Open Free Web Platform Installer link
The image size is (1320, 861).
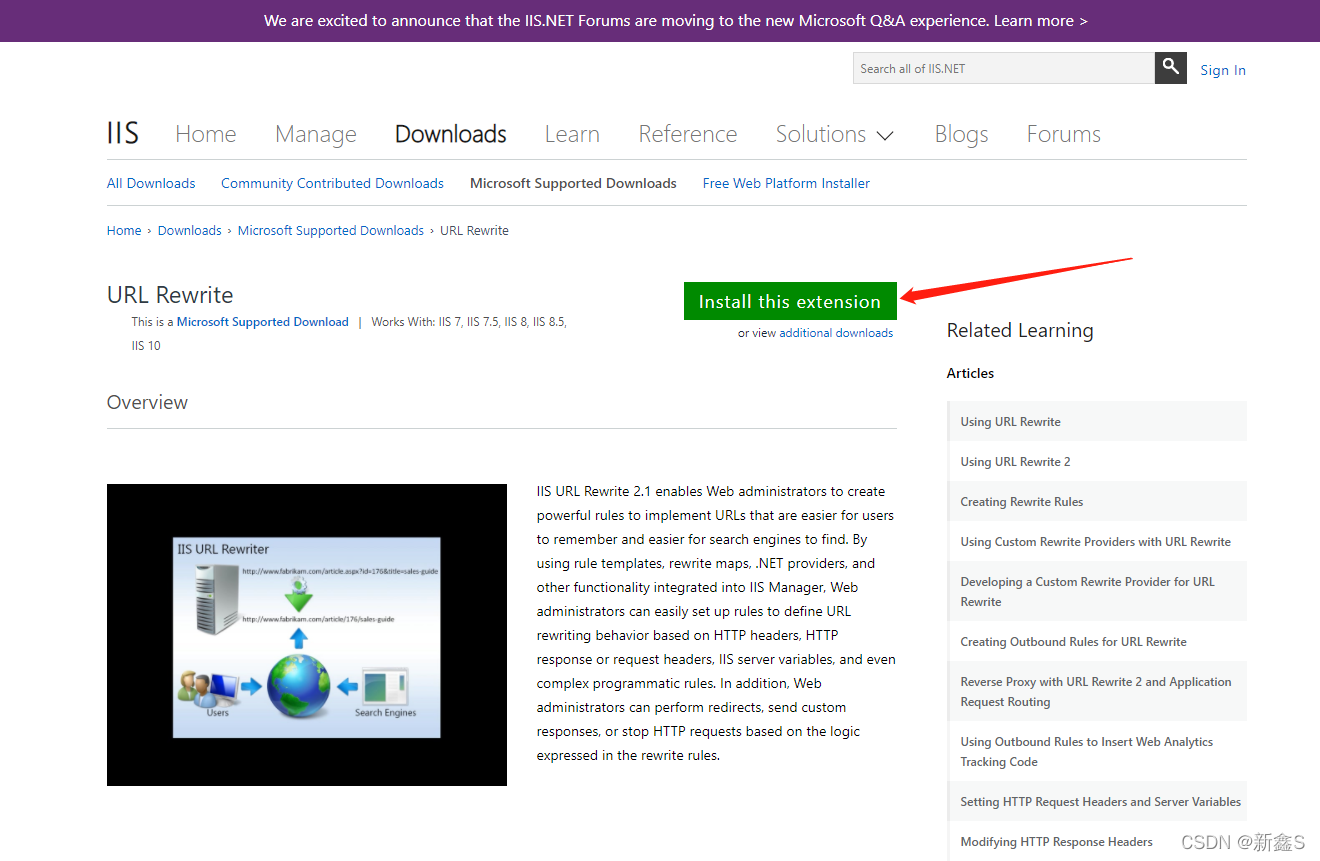click(786, 183)
